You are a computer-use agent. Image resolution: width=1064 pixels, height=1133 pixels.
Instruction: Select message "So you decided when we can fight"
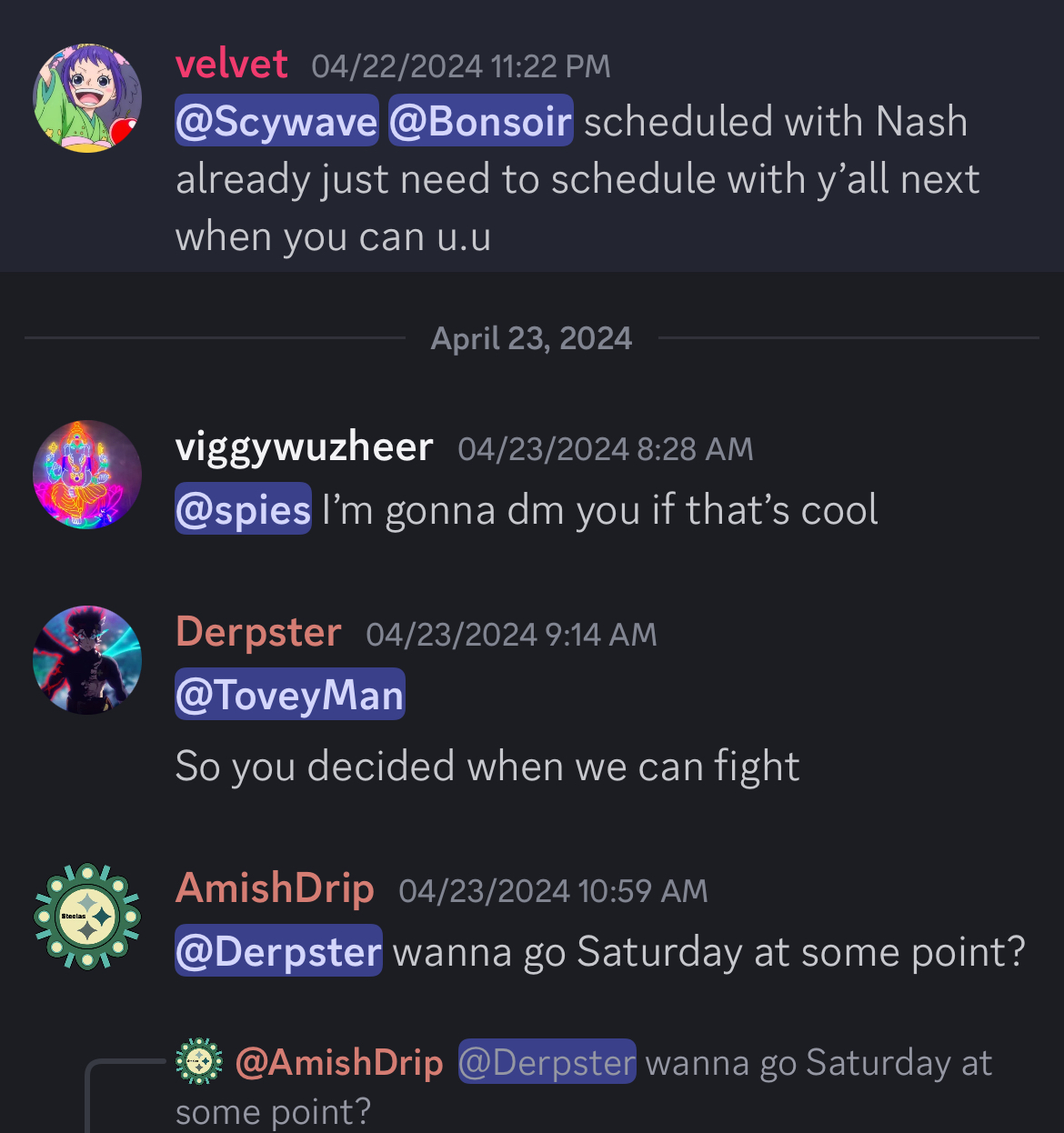point(487,767)
